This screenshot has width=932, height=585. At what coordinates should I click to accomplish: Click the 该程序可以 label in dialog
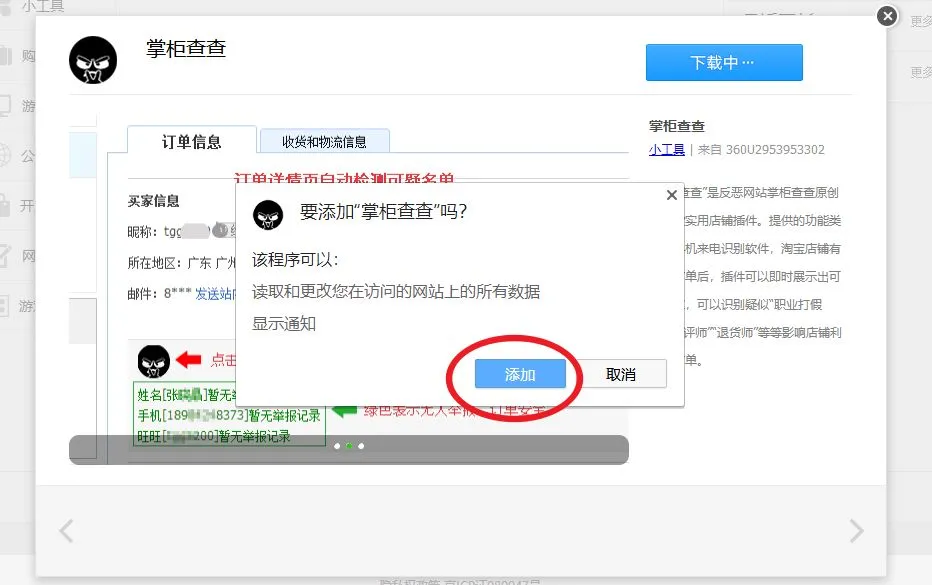(295, 260)
